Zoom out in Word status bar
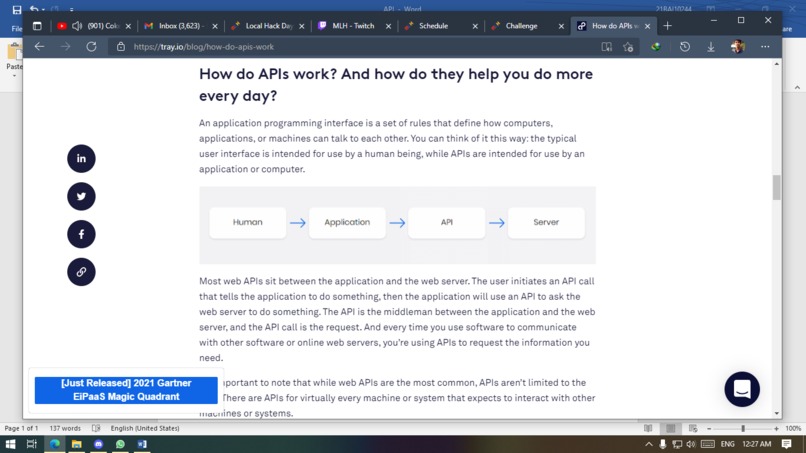 pyautogui.click(x=709, y=428)
